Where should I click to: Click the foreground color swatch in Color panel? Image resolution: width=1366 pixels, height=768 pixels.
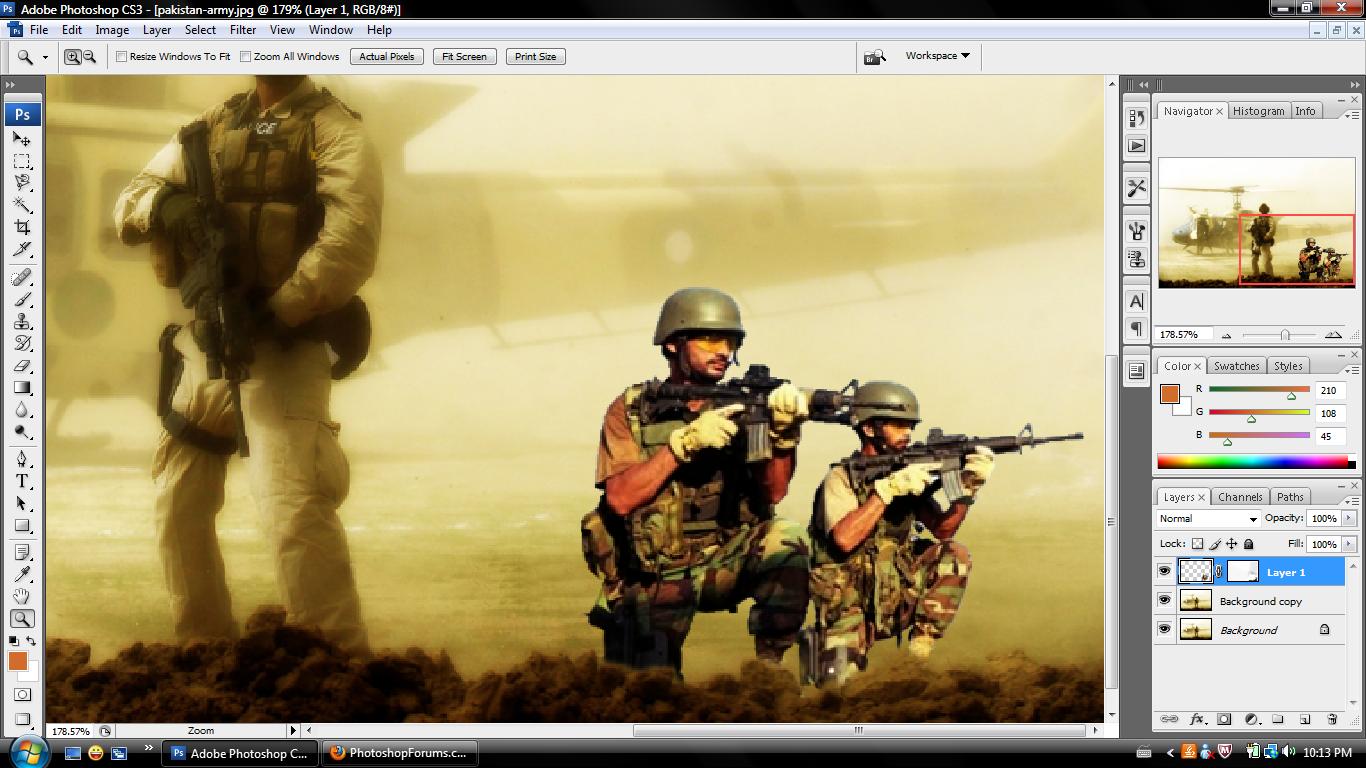click(x=1169, y=394)
